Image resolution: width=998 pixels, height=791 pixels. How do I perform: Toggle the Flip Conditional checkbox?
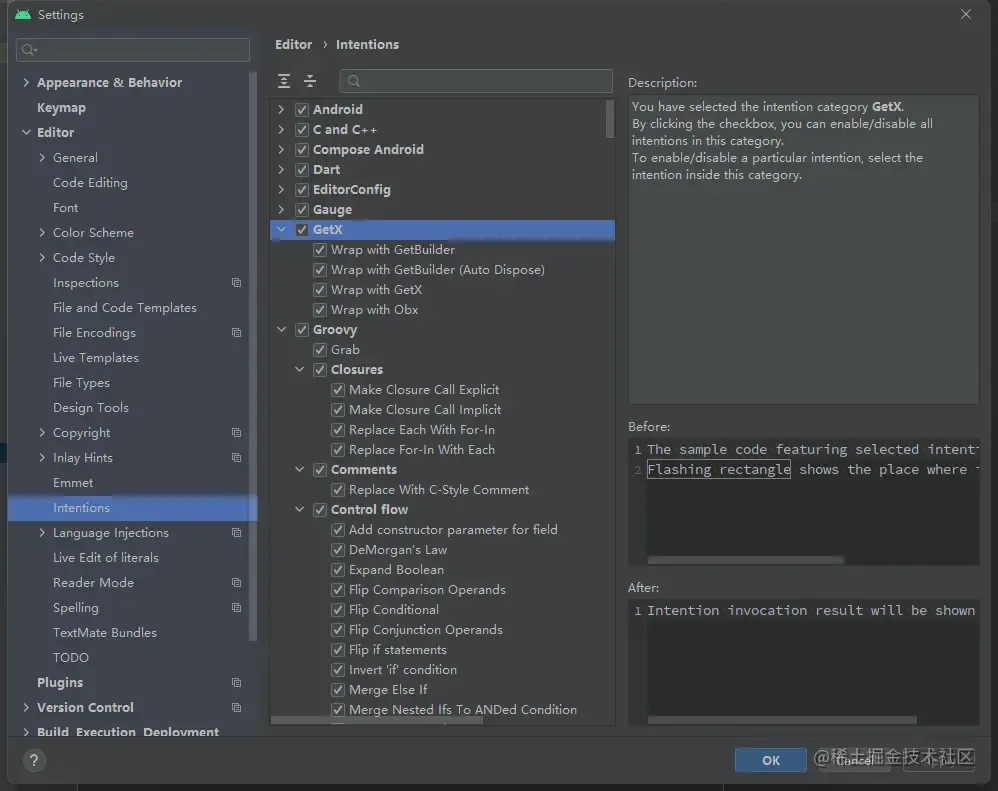[x=338, y=610]
